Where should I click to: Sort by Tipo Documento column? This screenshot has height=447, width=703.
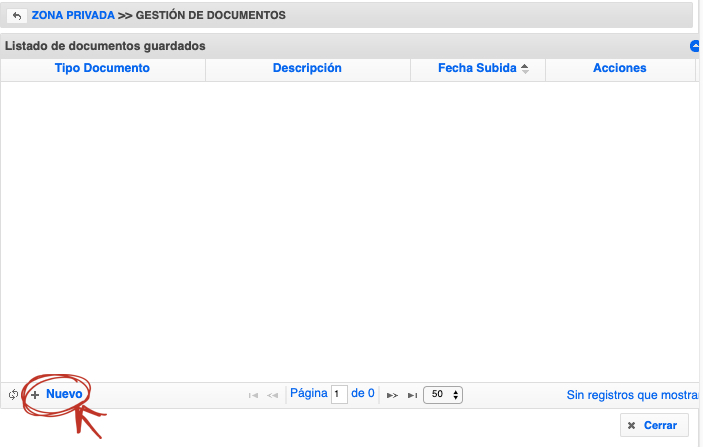click(x=102, y=68)
